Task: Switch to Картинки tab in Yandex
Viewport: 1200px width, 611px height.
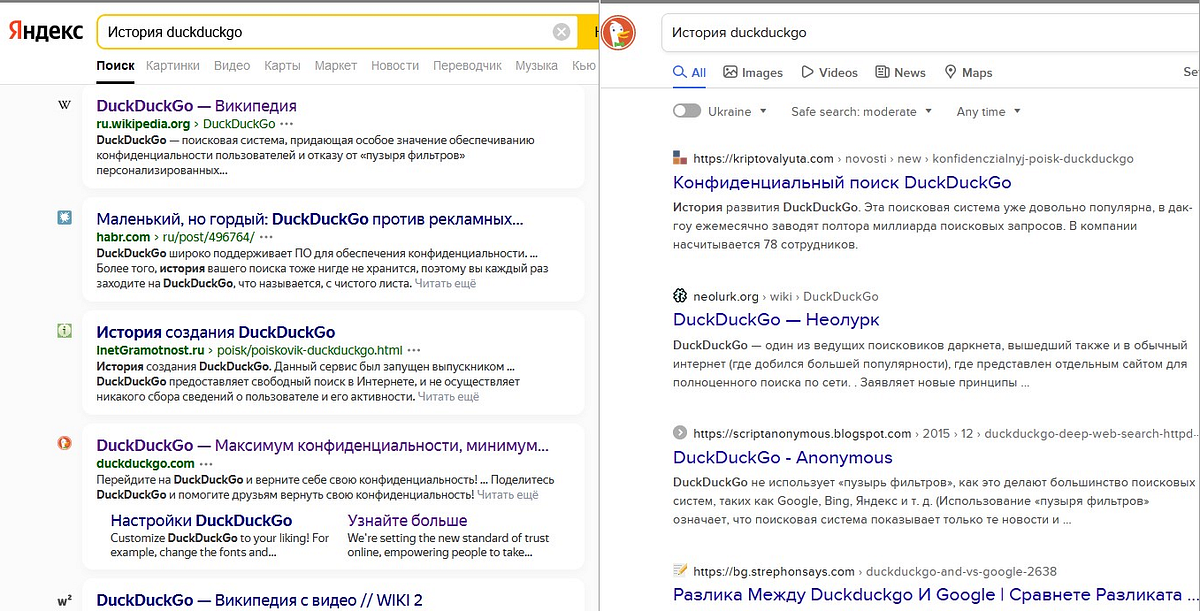Action: 172,66
